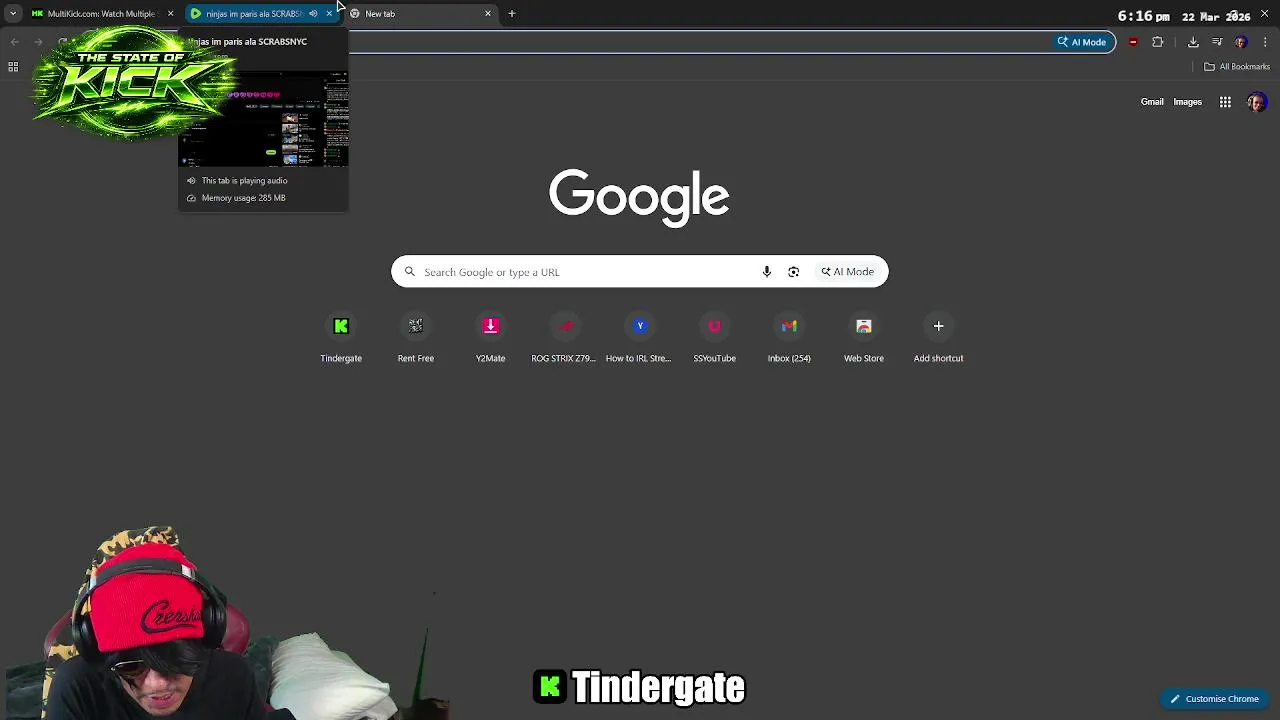Show Chrome downloads
This screenshot has width=1280, height=720.
point(1193,42)
